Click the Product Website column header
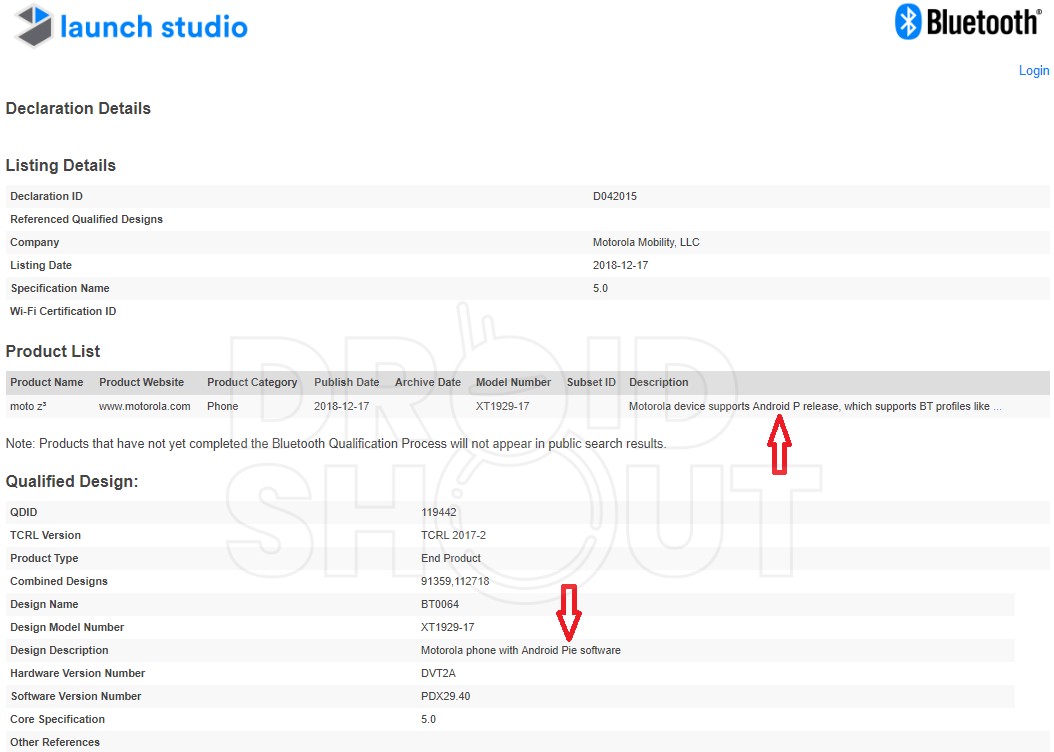 (141, 382)
